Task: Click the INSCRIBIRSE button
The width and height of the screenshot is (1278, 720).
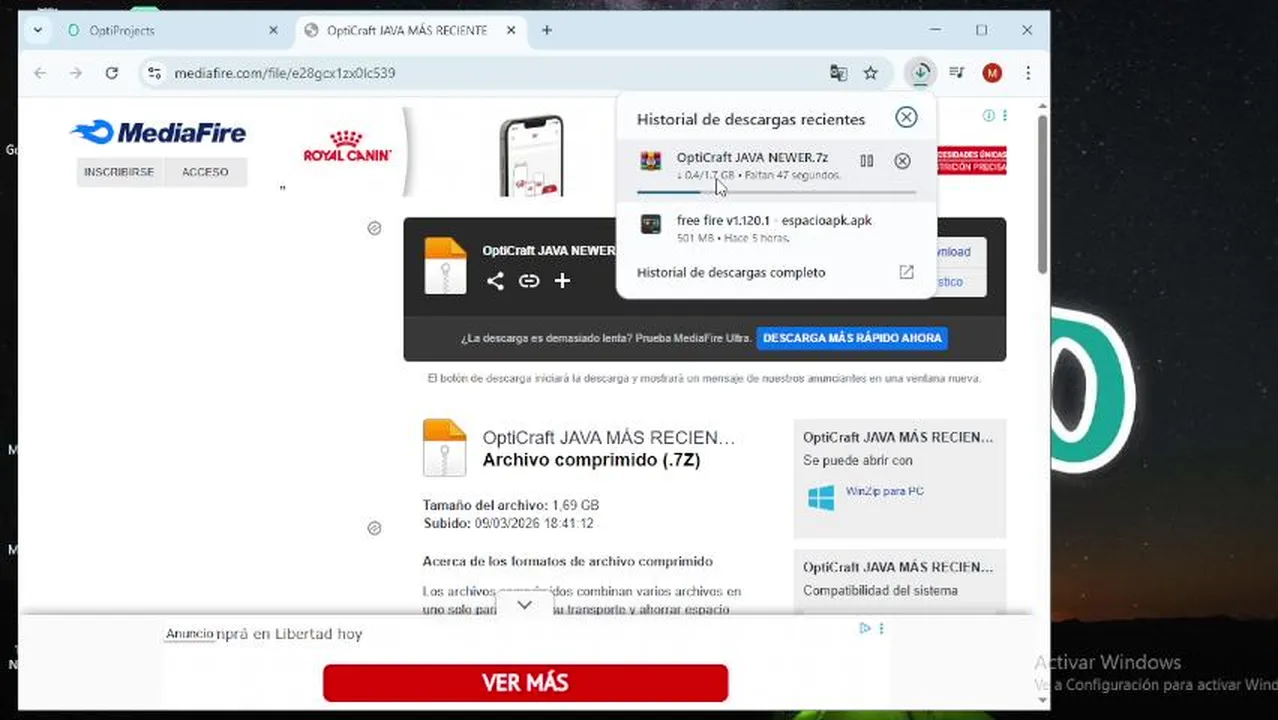Action: (119, 172)
